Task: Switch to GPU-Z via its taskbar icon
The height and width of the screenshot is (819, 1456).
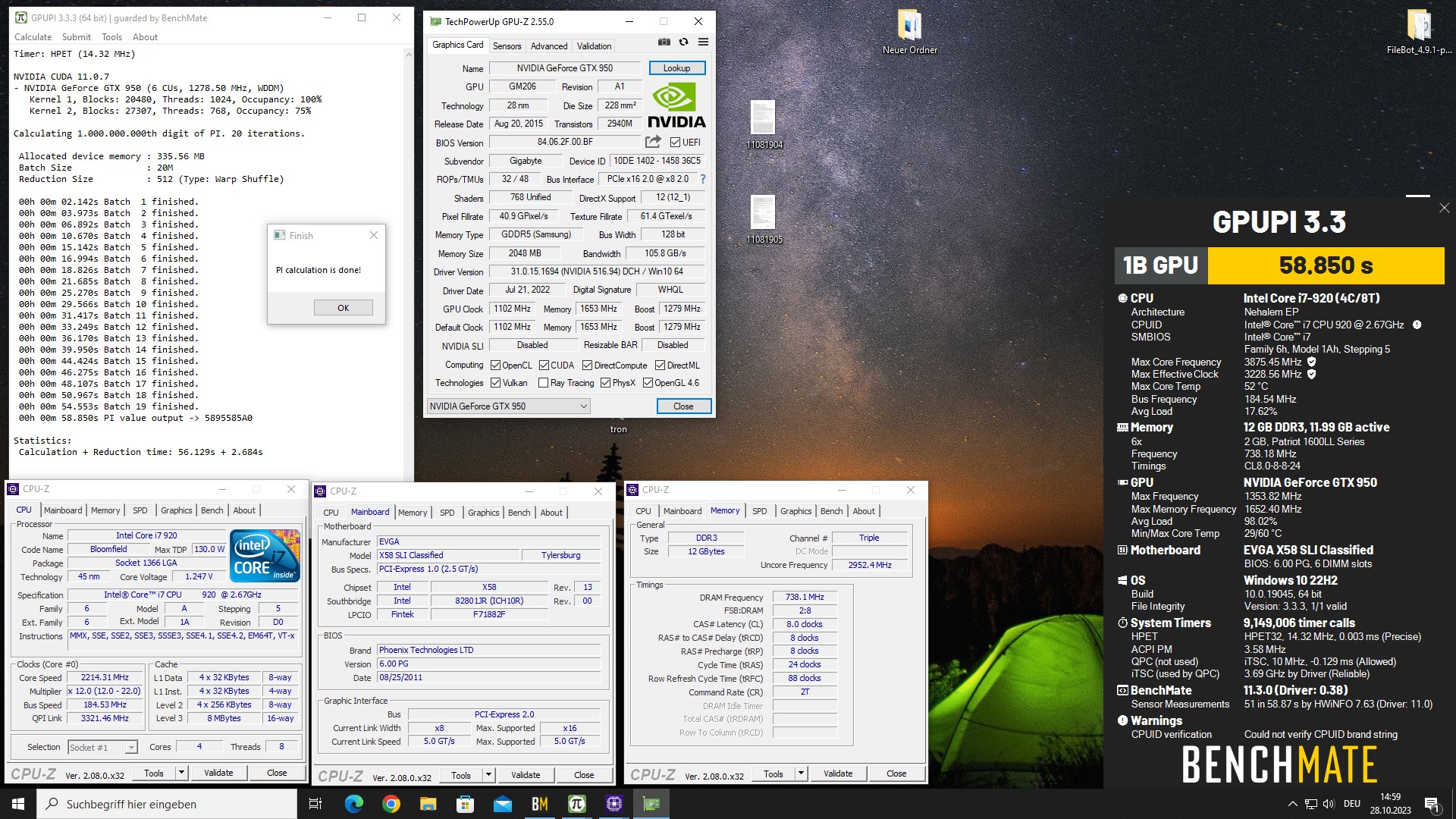Action: pyautogui.click(x=651, y=804)
